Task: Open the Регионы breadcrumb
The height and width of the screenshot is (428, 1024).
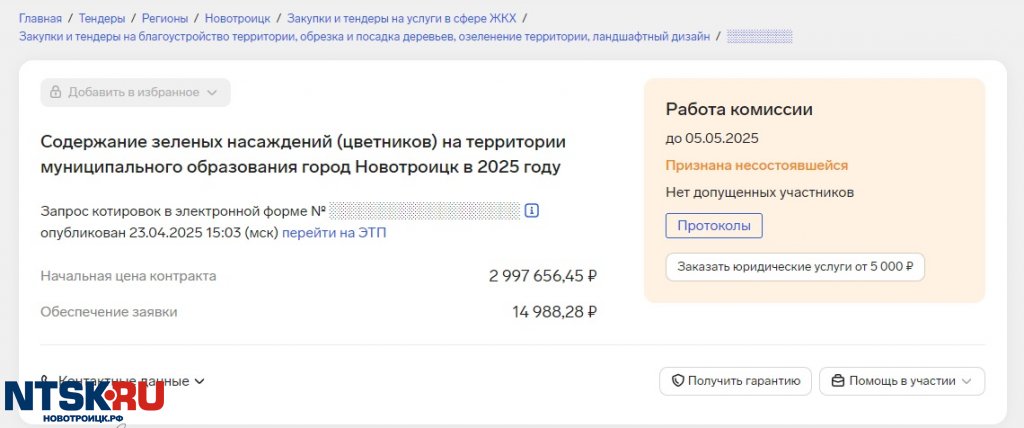Action: pos(165,18)
